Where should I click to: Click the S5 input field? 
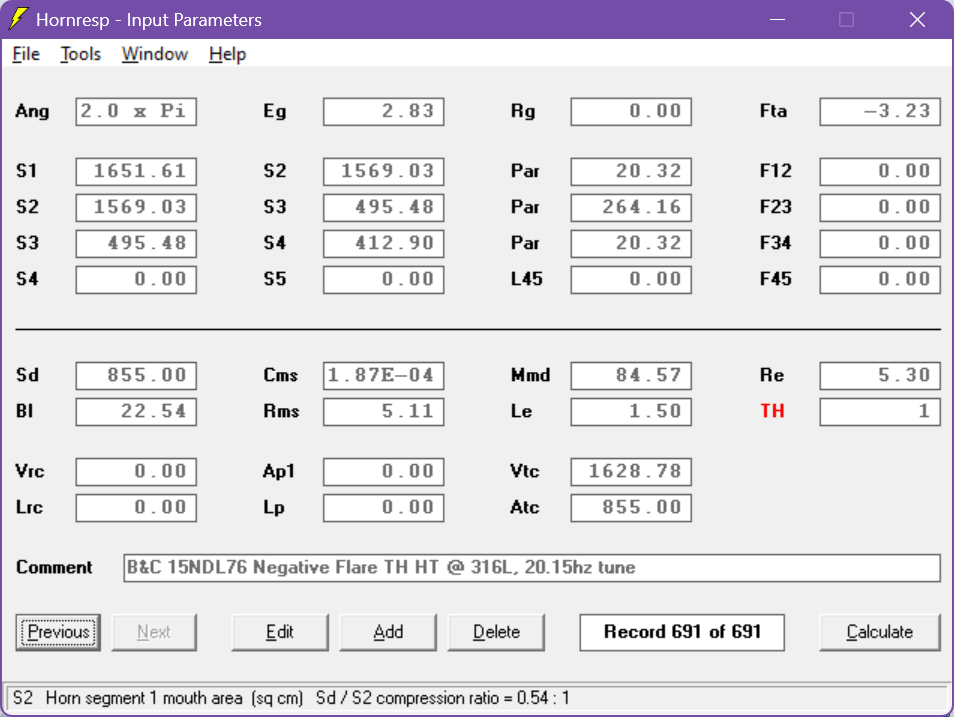(384, 279)
